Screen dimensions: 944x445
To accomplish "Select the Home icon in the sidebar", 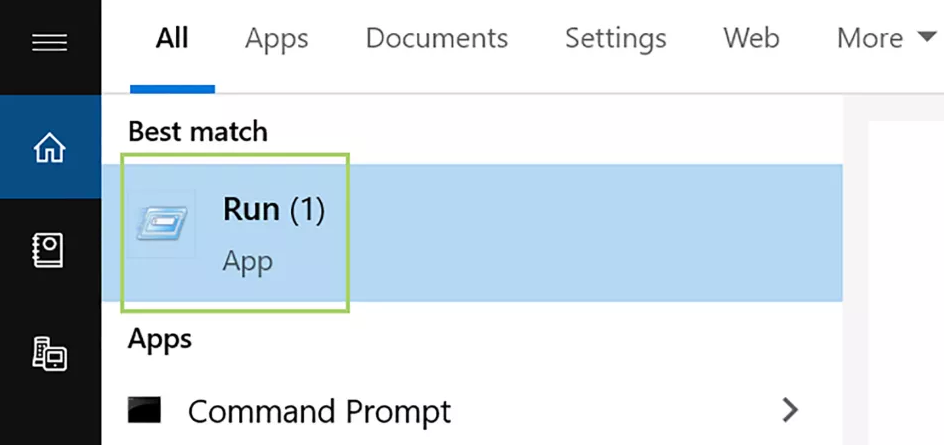I will (49, 147).
